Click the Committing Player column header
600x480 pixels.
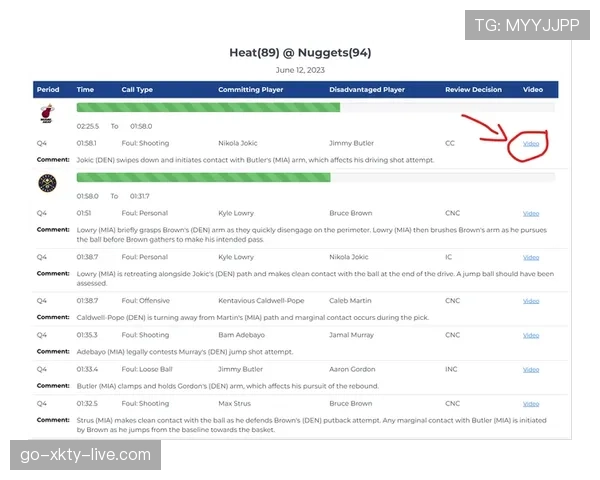coord(251,90)
